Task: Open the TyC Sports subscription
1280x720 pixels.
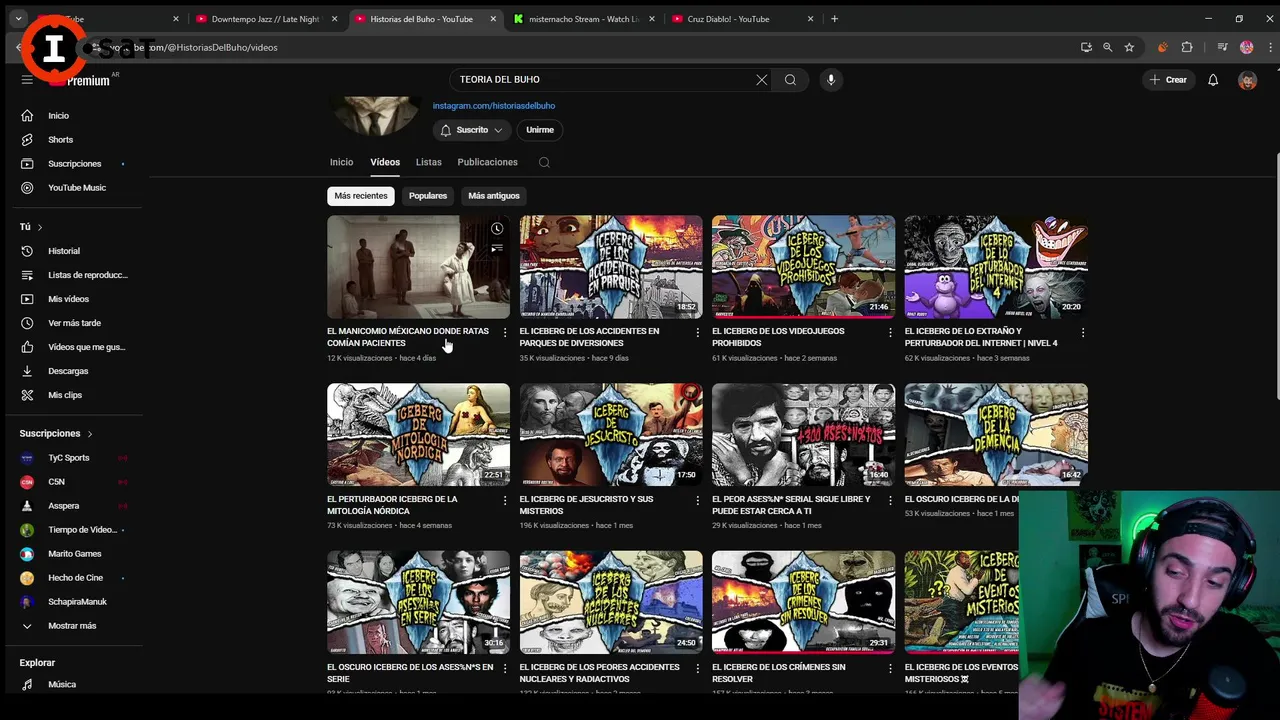Action: [x=75, y=458]
